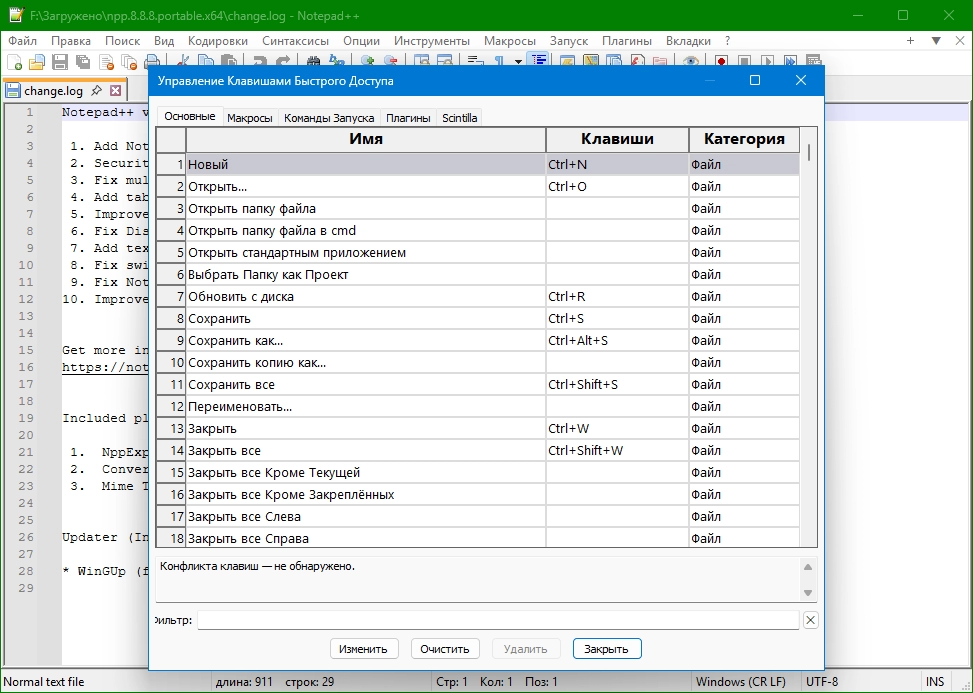Click the Save All toolbar icon
Viewport: 973px width, 693px height.
coord(83,62)
